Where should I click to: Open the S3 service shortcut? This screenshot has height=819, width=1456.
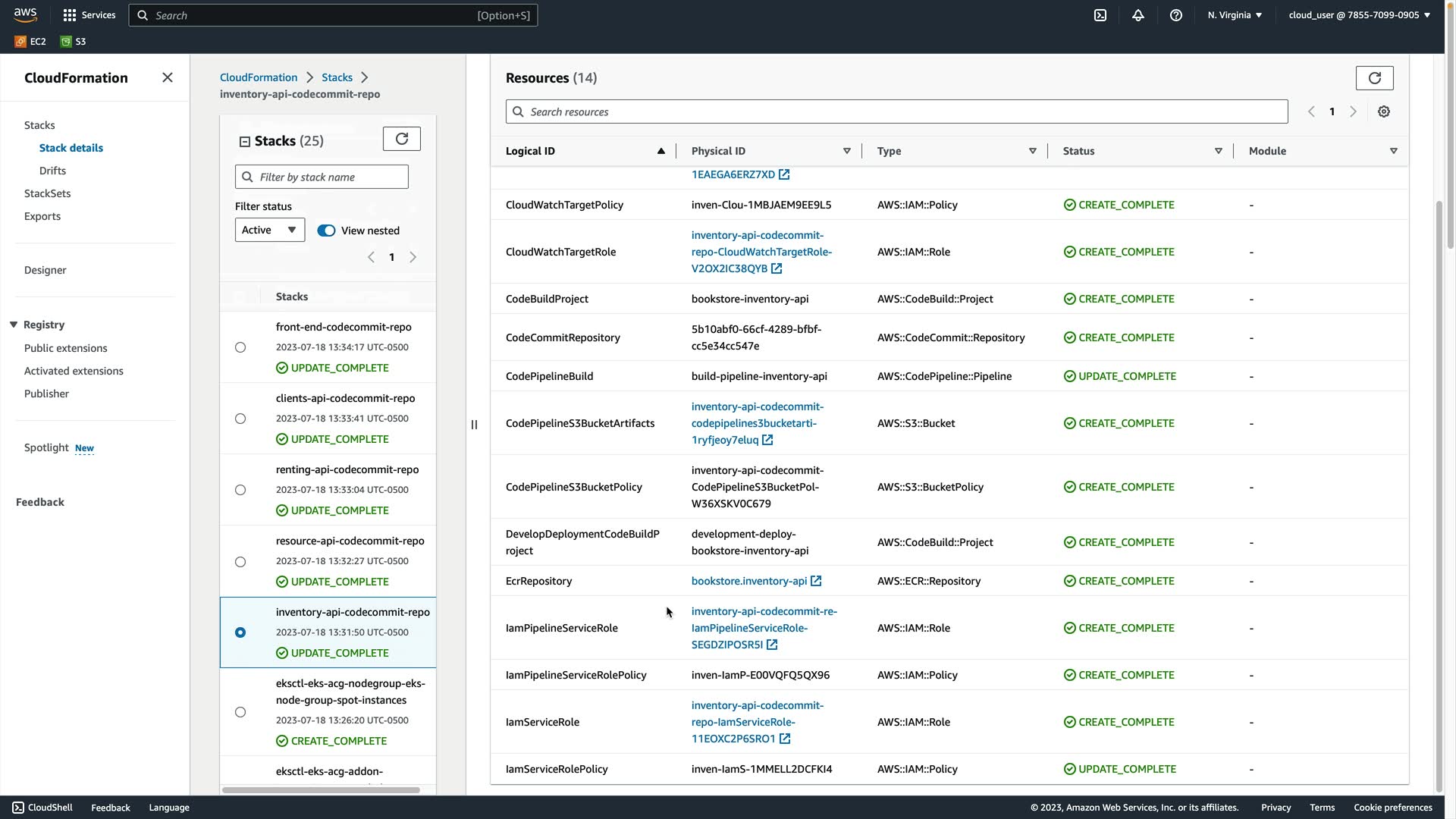tap(74, 42)
